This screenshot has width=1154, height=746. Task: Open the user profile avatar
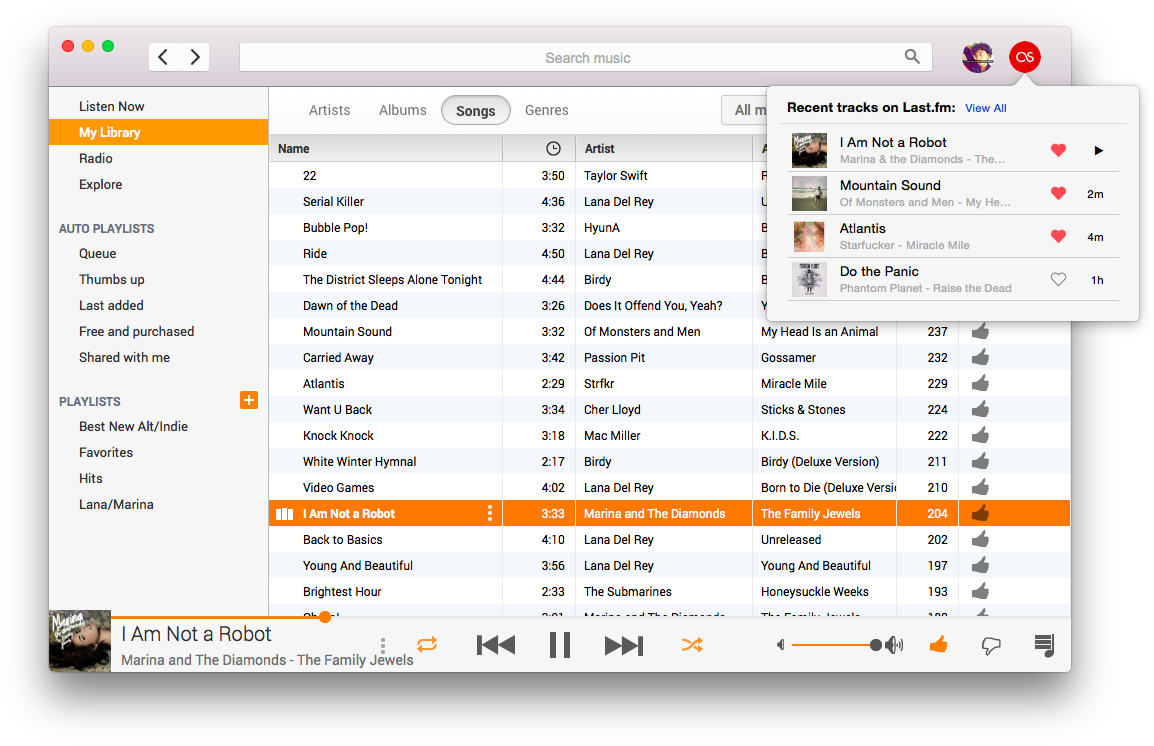click(977, 57)
